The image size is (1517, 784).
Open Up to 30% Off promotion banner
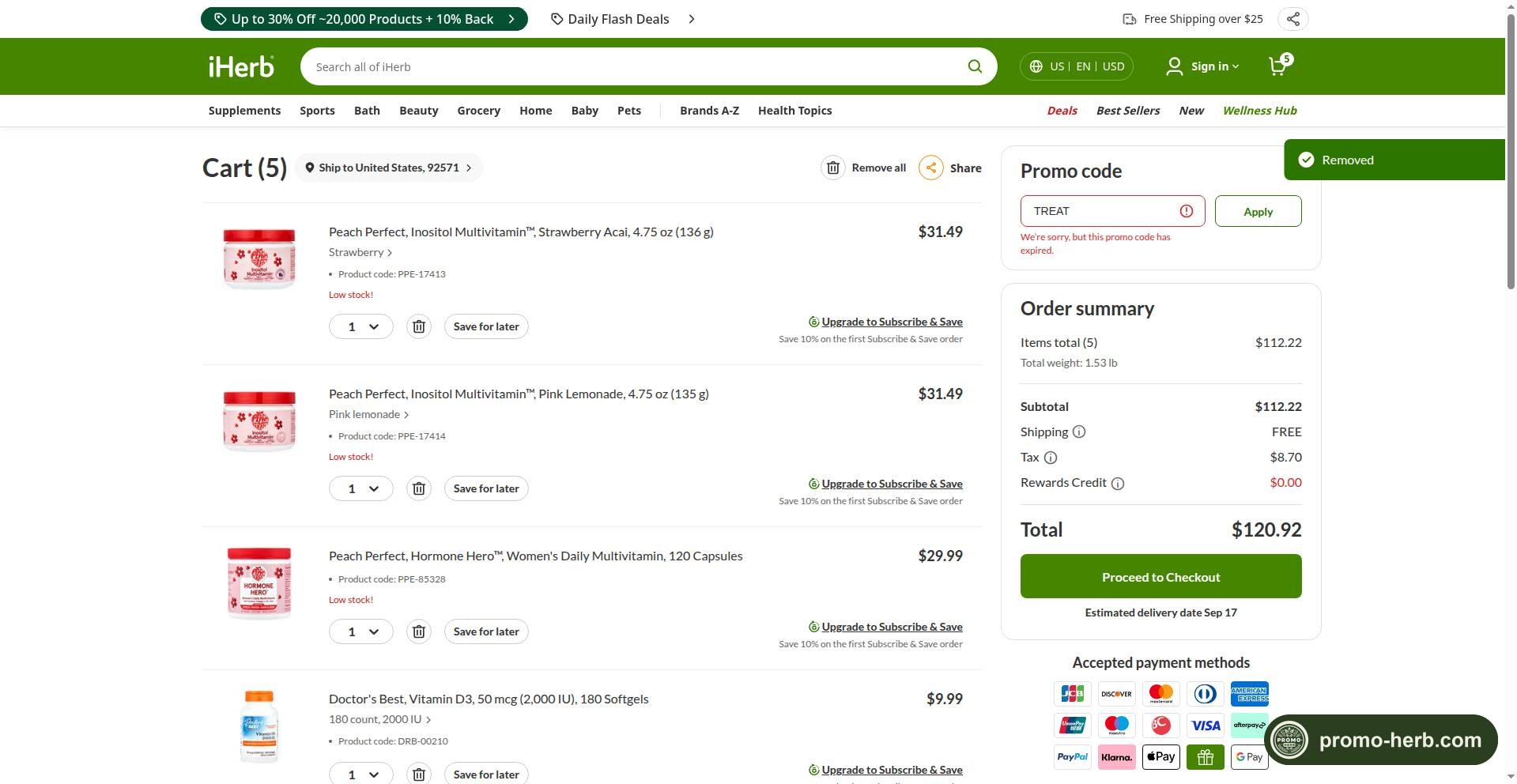(364, 19)
